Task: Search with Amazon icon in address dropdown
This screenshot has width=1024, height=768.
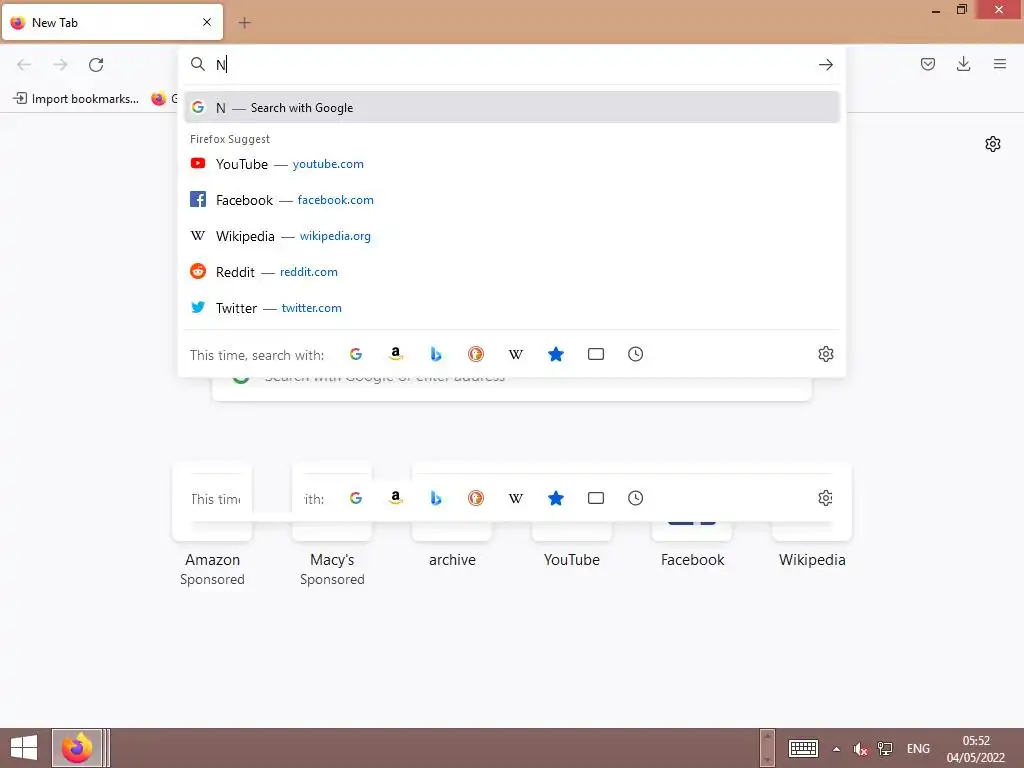Action: coord(396,354)
